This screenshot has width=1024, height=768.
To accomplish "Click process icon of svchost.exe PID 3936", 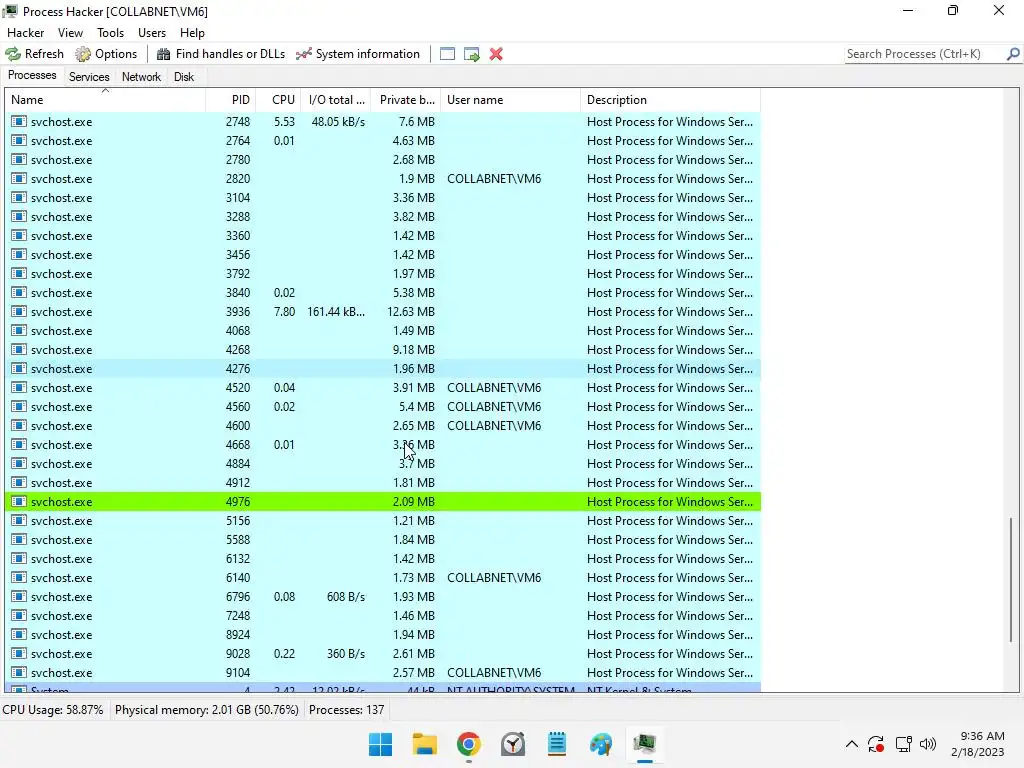I will [19, 312].
